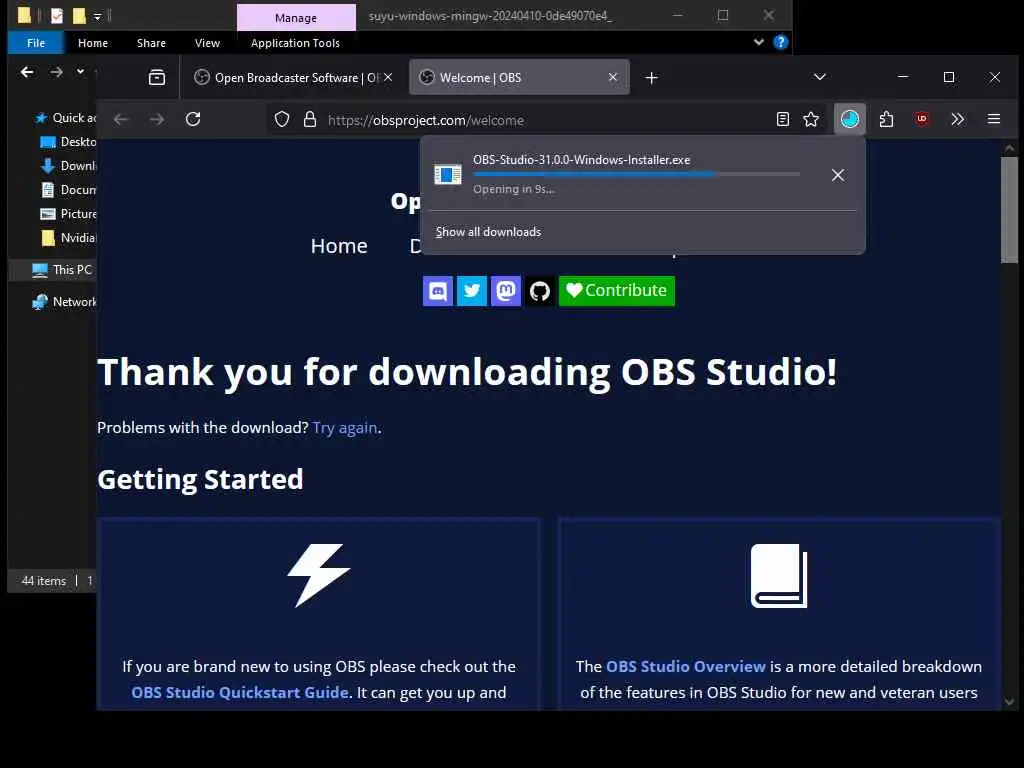Select Documents in Explorer sidebar
The image size is (1024, 768).
click(x=68, y=190)
